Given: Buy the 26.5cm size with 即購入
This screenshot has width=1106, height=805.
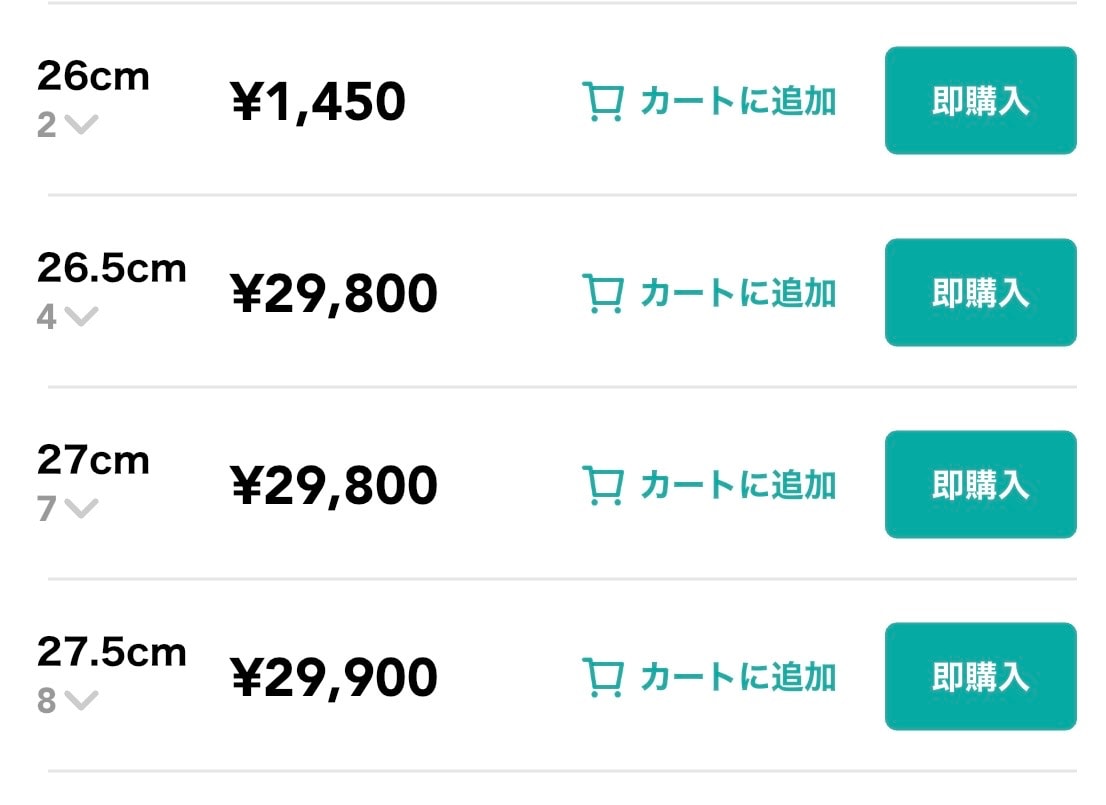Looking at the screenshot, I should point(980,293).
